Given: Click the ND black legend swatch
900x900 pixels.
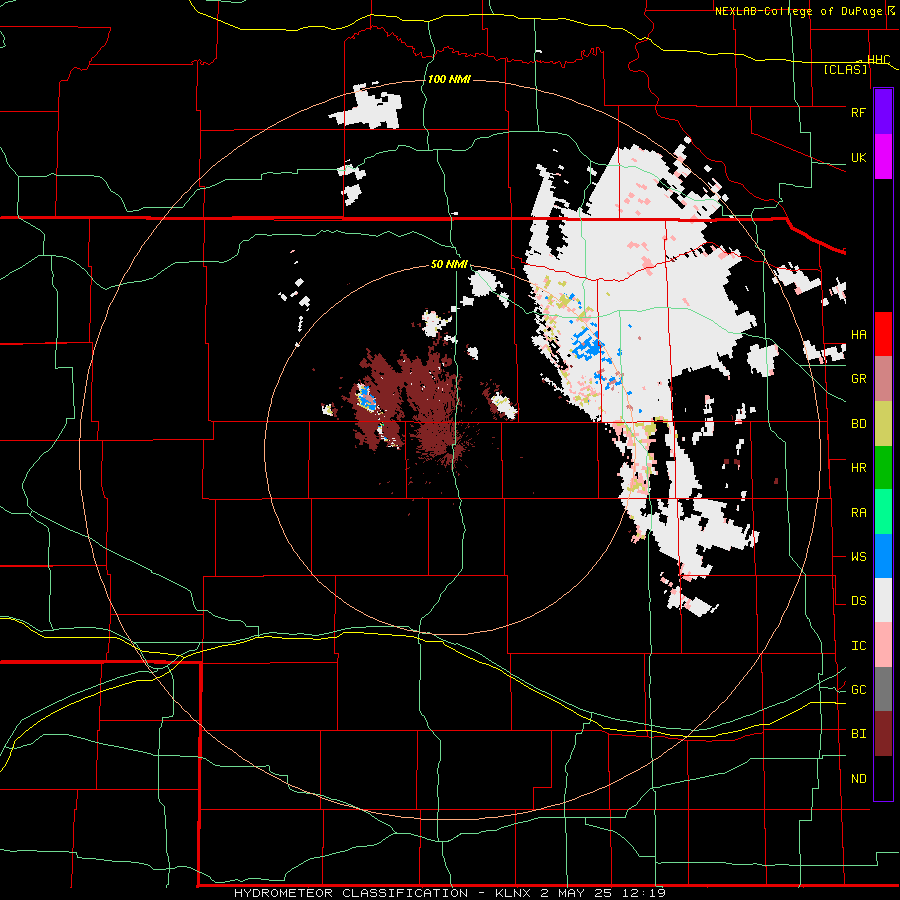Looking at the screenshot, I should coord(883,778).
